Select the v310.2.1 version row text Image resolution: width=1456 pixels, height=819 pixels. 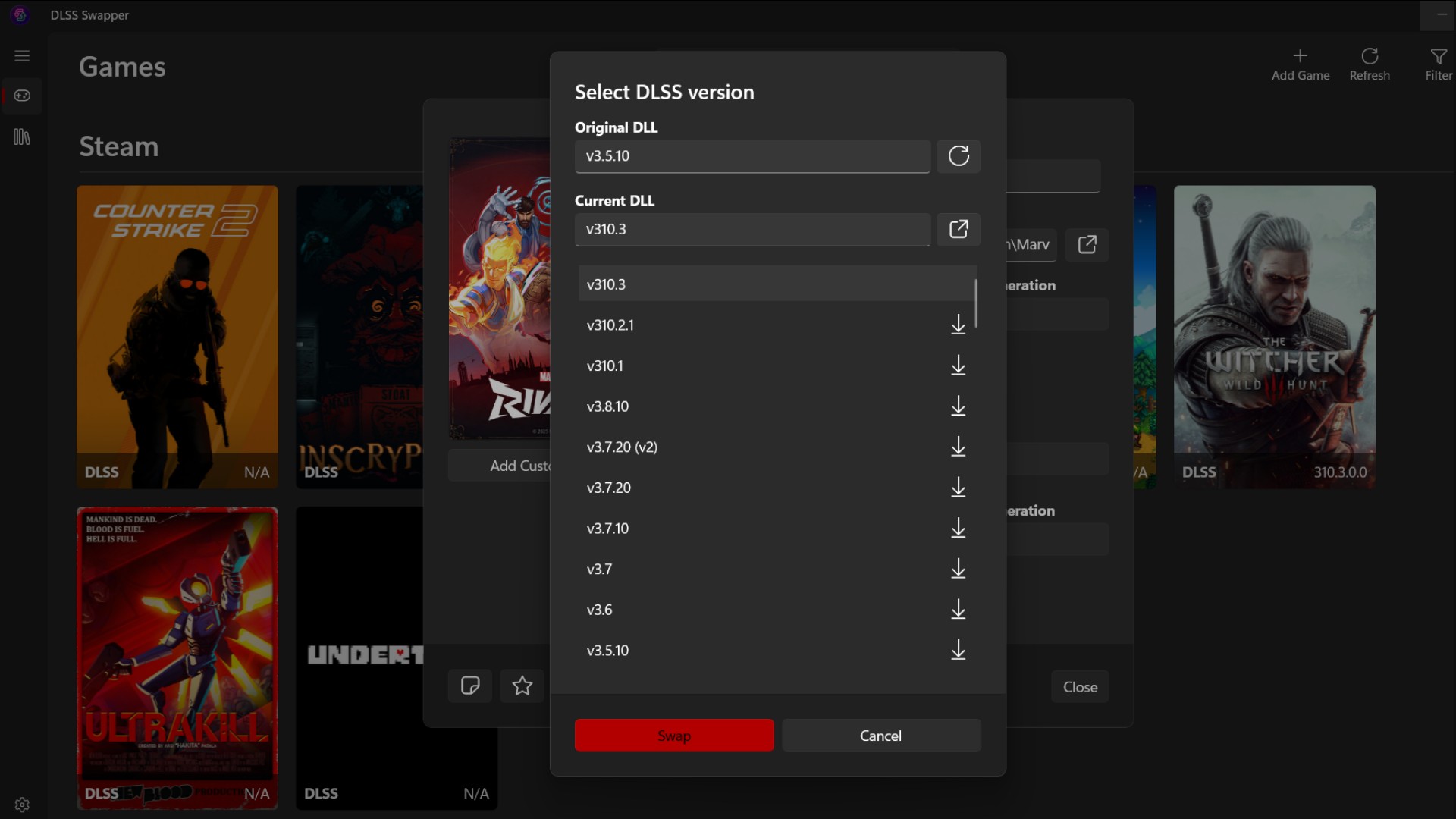(610, 325)
